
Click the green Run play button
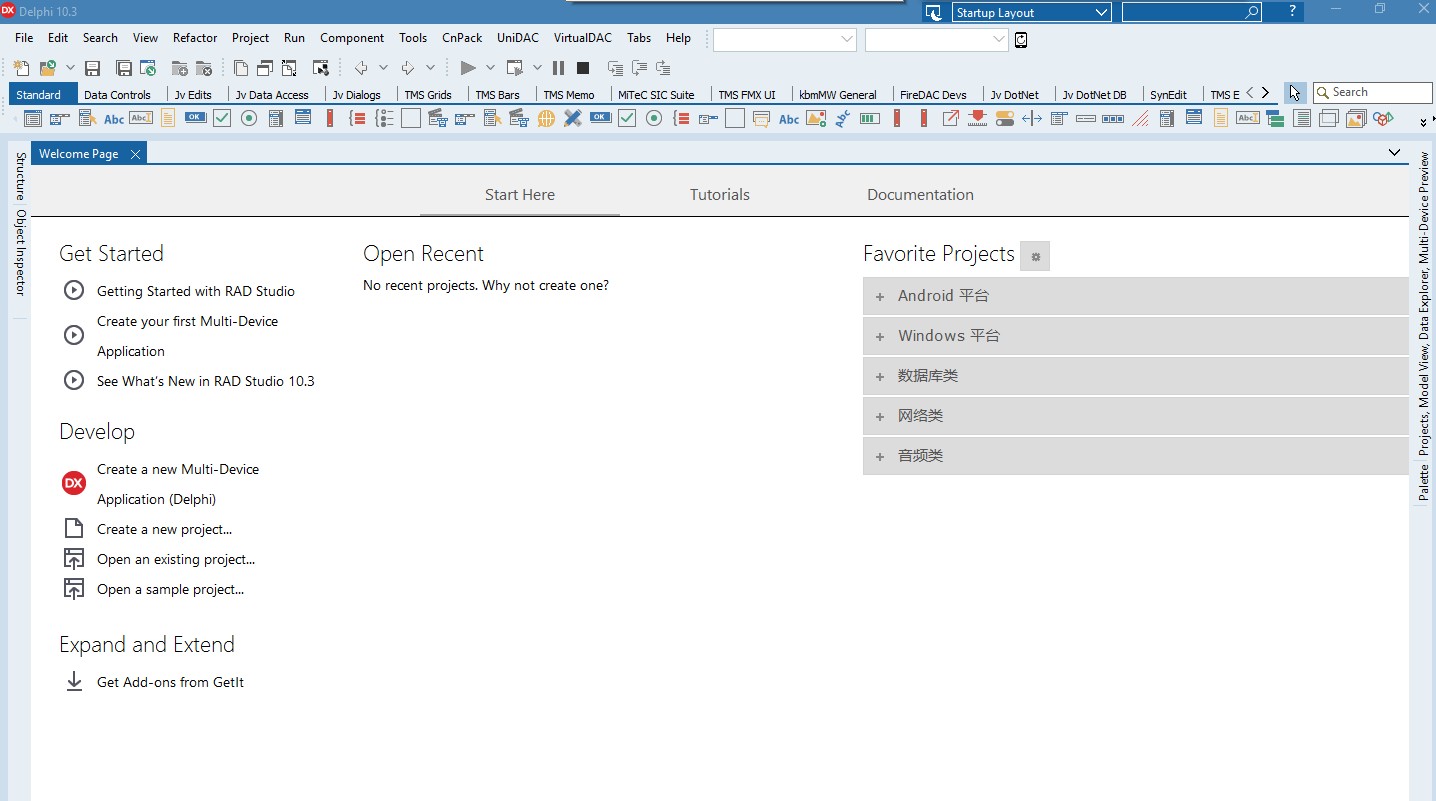pos(468,68)
